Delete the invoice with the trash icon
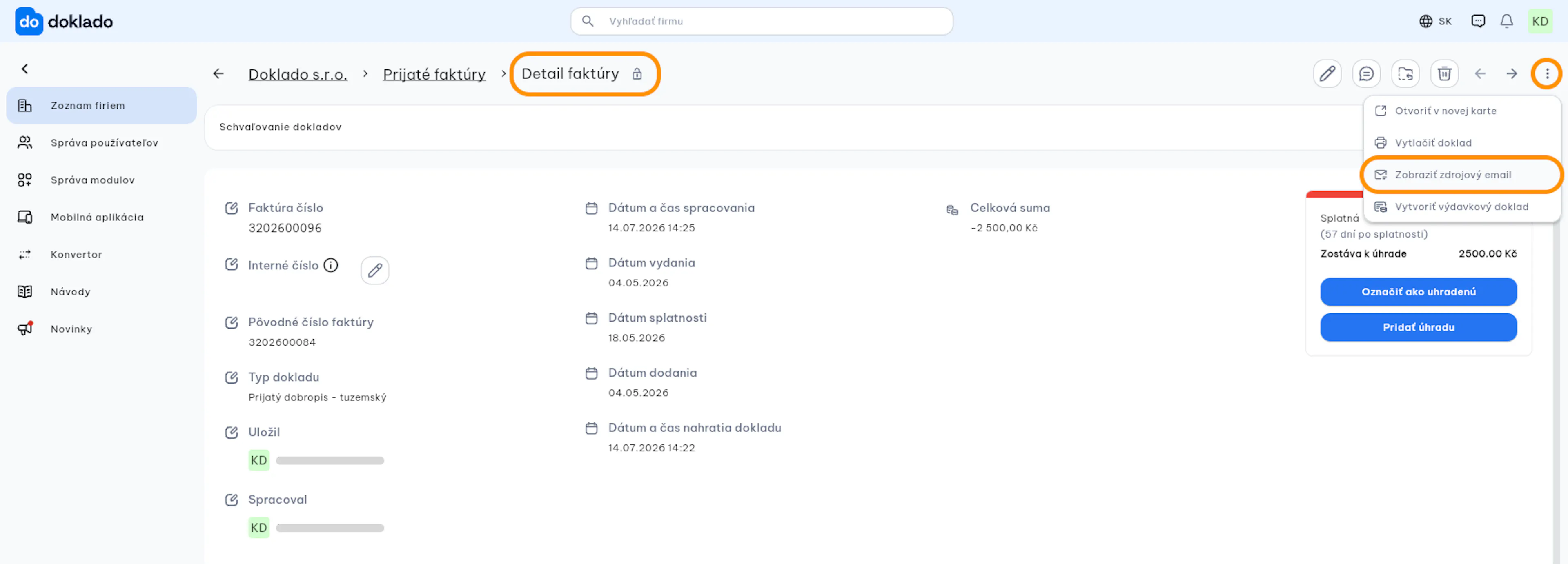Screen dimensions: 1568x564 pyautogui.click(x=1444, y=74)
